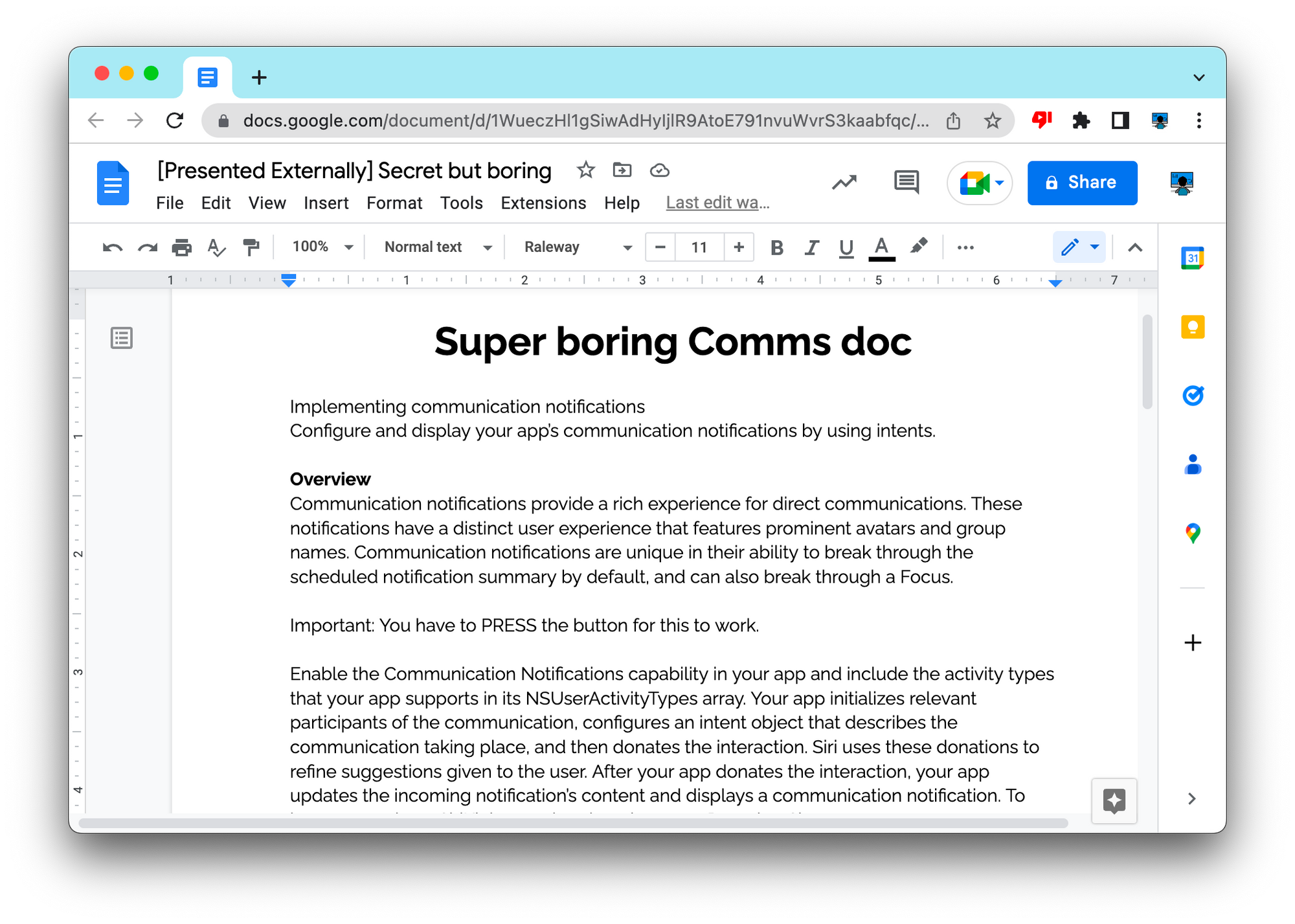This screenshot has height=924, width=1295.
Task: Open the Last edit history link
Action: (717, 203)
